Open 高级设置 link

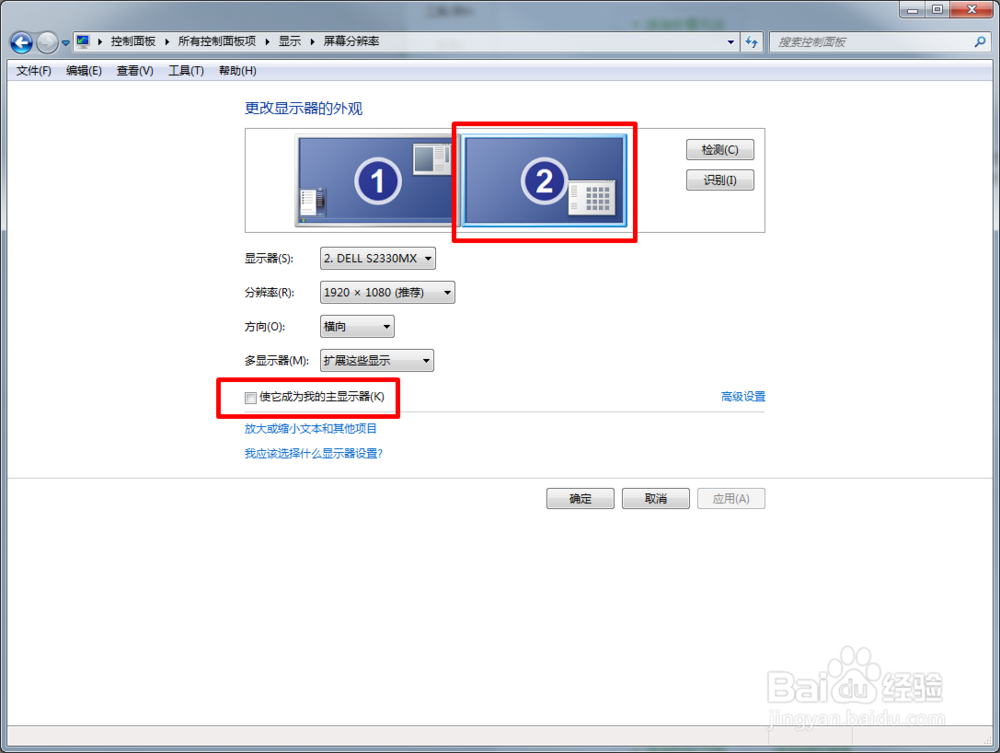742,396
